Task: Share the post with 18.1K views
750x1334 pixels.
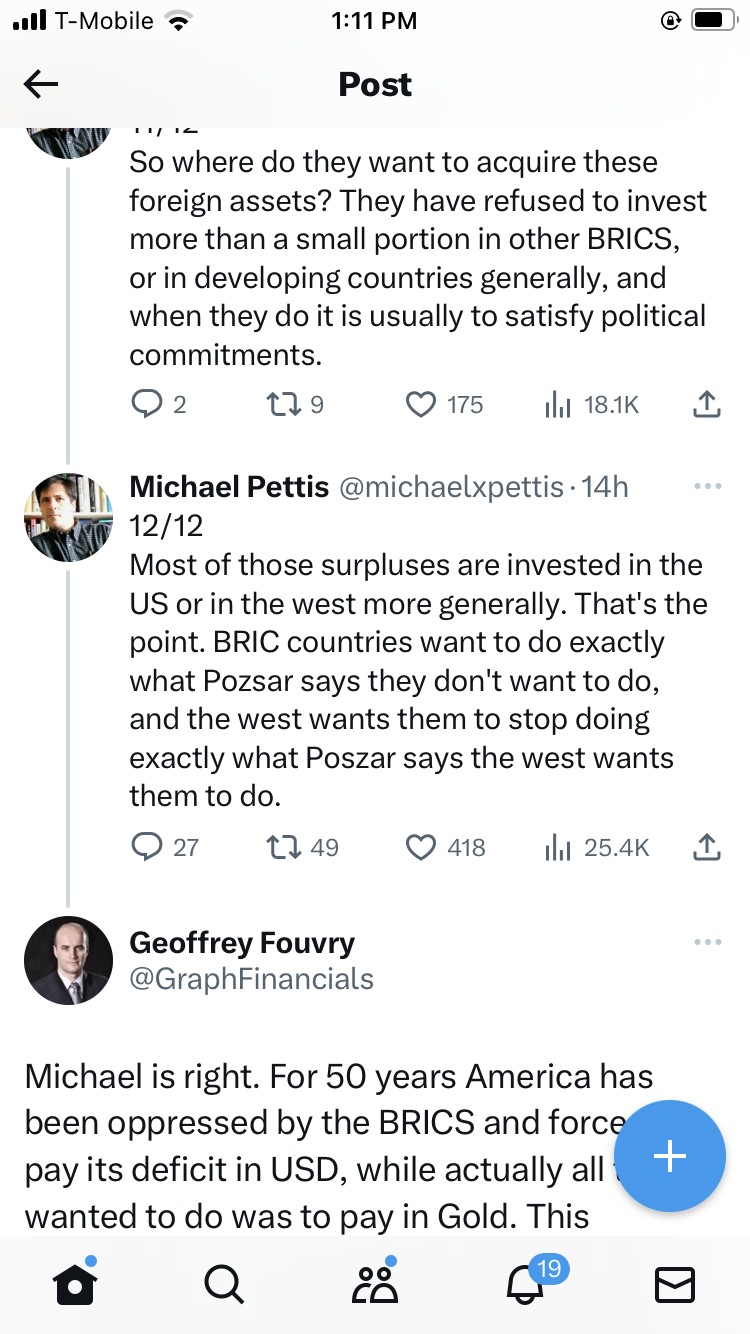Action: tap(706, 404)
